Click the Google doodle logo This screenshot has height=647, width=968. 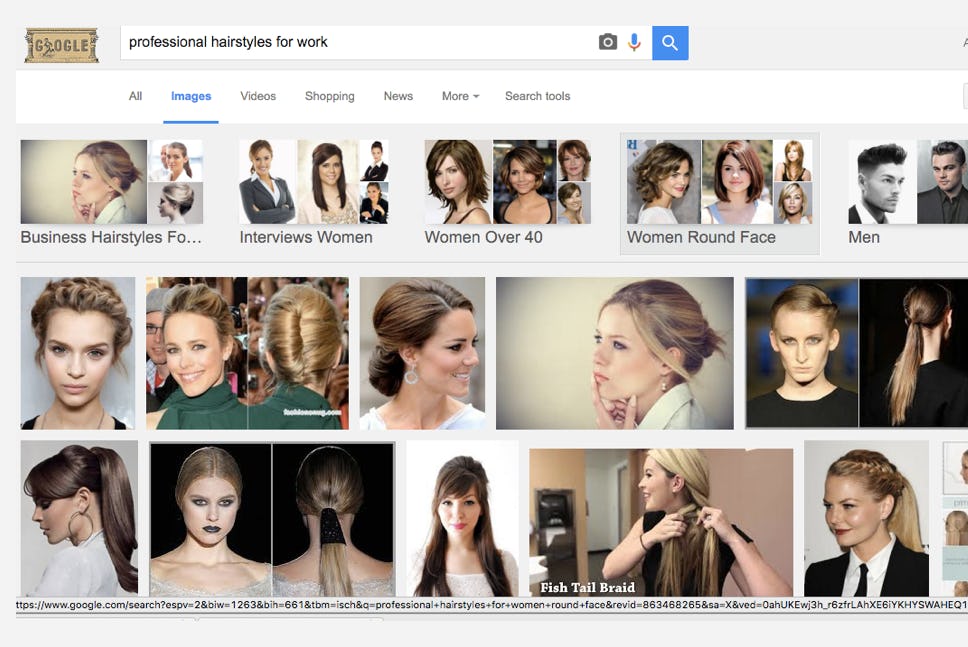pyautogui.click(x=61, y=45)
